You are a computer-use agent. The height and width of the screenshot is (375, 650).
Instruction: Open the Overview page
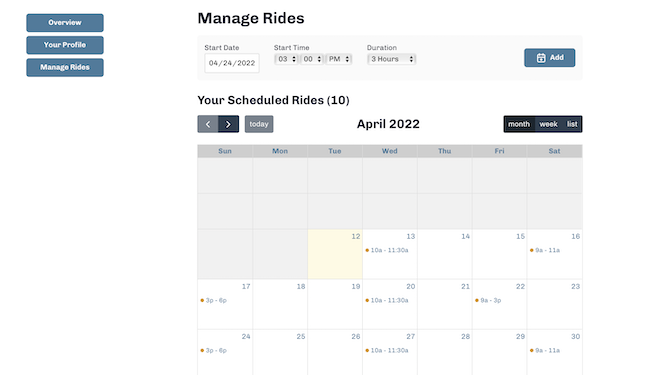coord(65,23)
